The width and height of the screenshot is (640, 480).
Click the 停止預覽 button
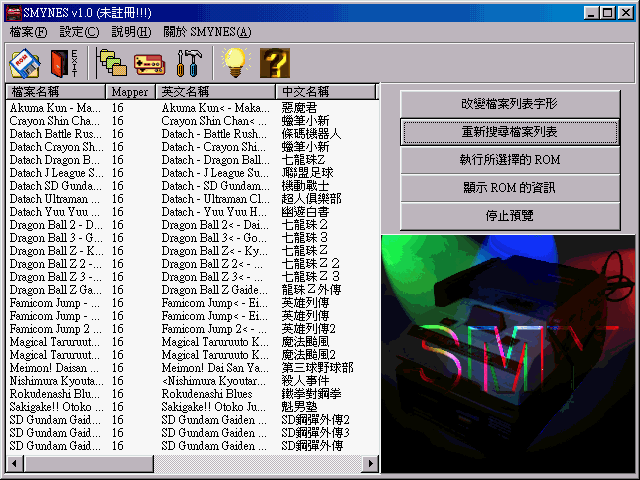click(x=510, y=216)
